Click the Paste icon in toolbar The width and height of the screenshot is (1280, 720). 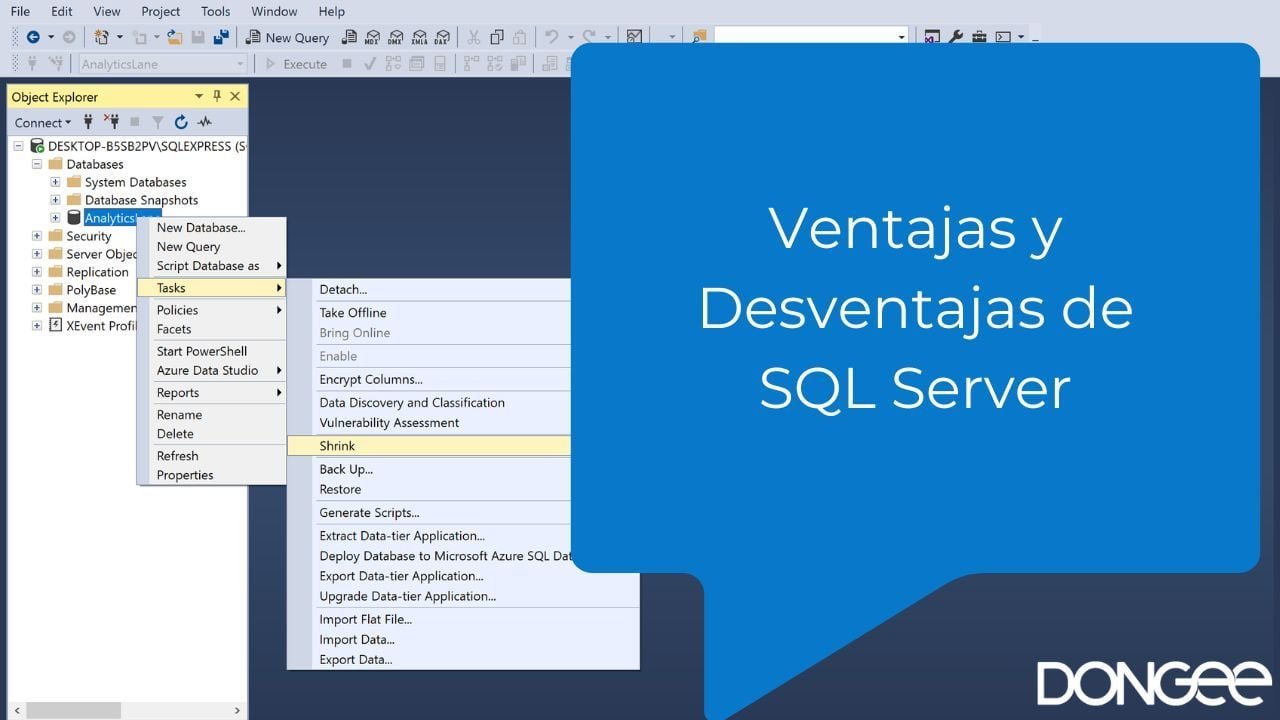tap(519, 37)
